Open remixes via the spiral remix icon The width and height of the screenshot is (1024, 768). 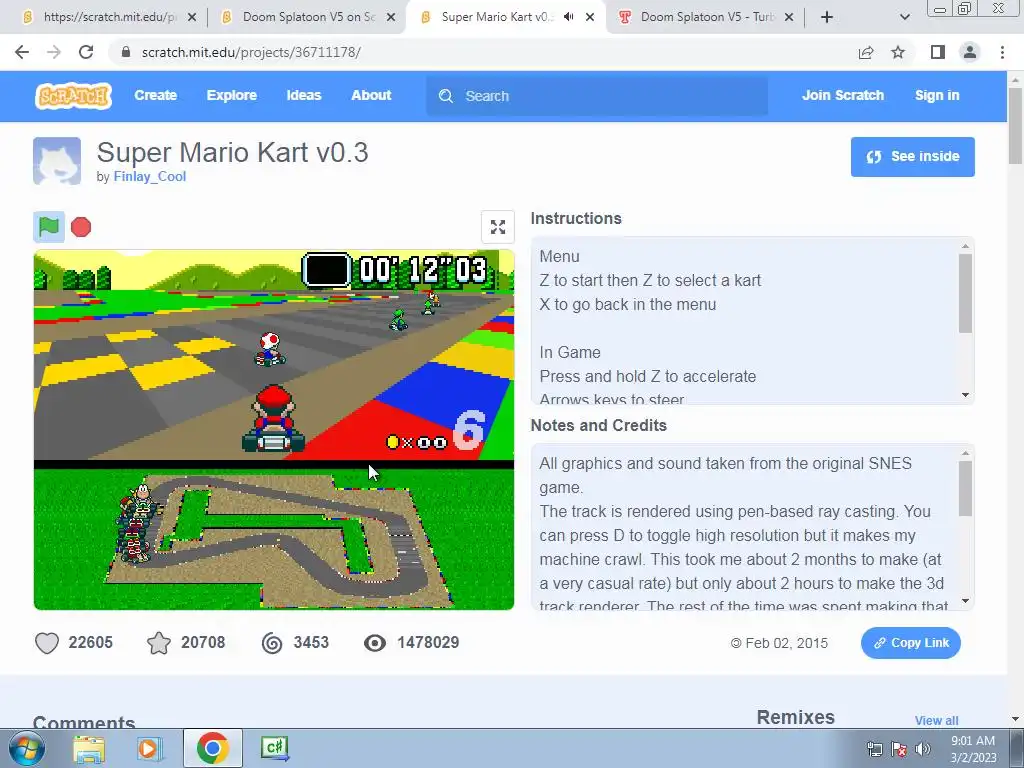tap(272, 643)
